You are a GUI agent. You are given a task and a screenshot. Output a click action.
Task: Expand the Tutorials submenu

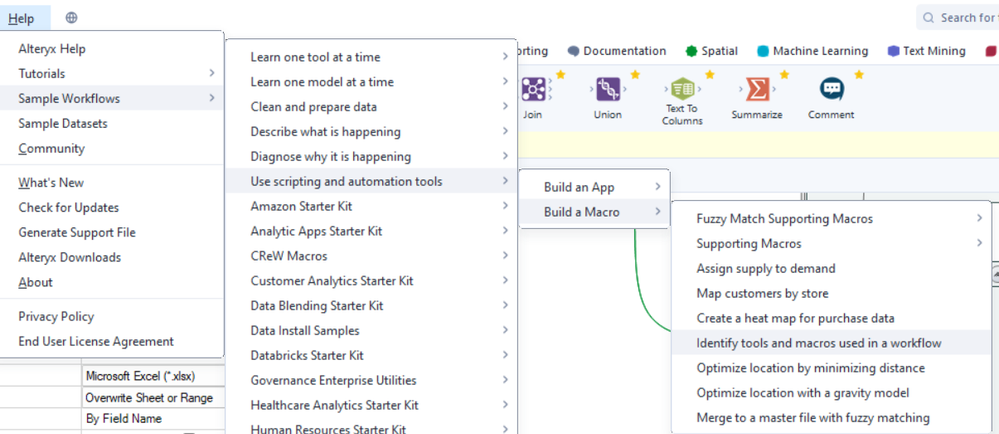pyautogui.click(x=111, y=73)
